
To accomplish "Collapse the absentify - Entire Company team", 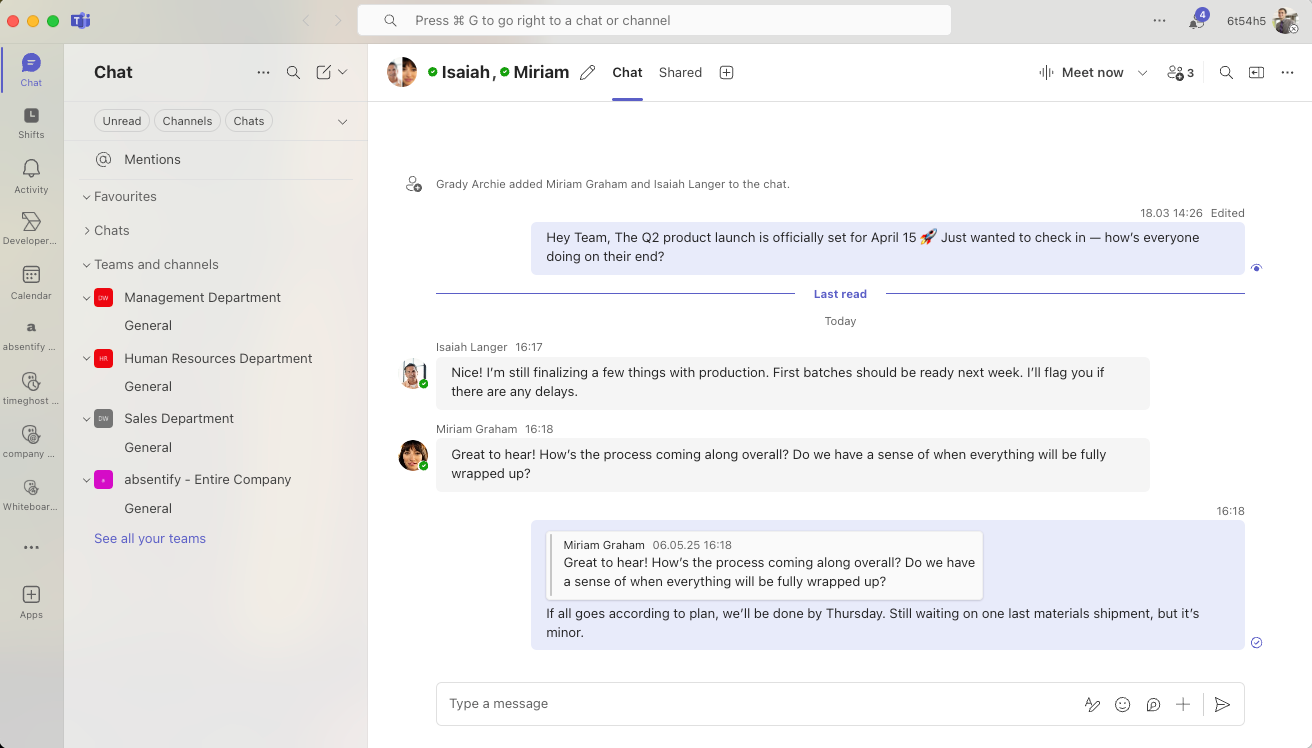I will pyautogui.click(x=86, y=480).
